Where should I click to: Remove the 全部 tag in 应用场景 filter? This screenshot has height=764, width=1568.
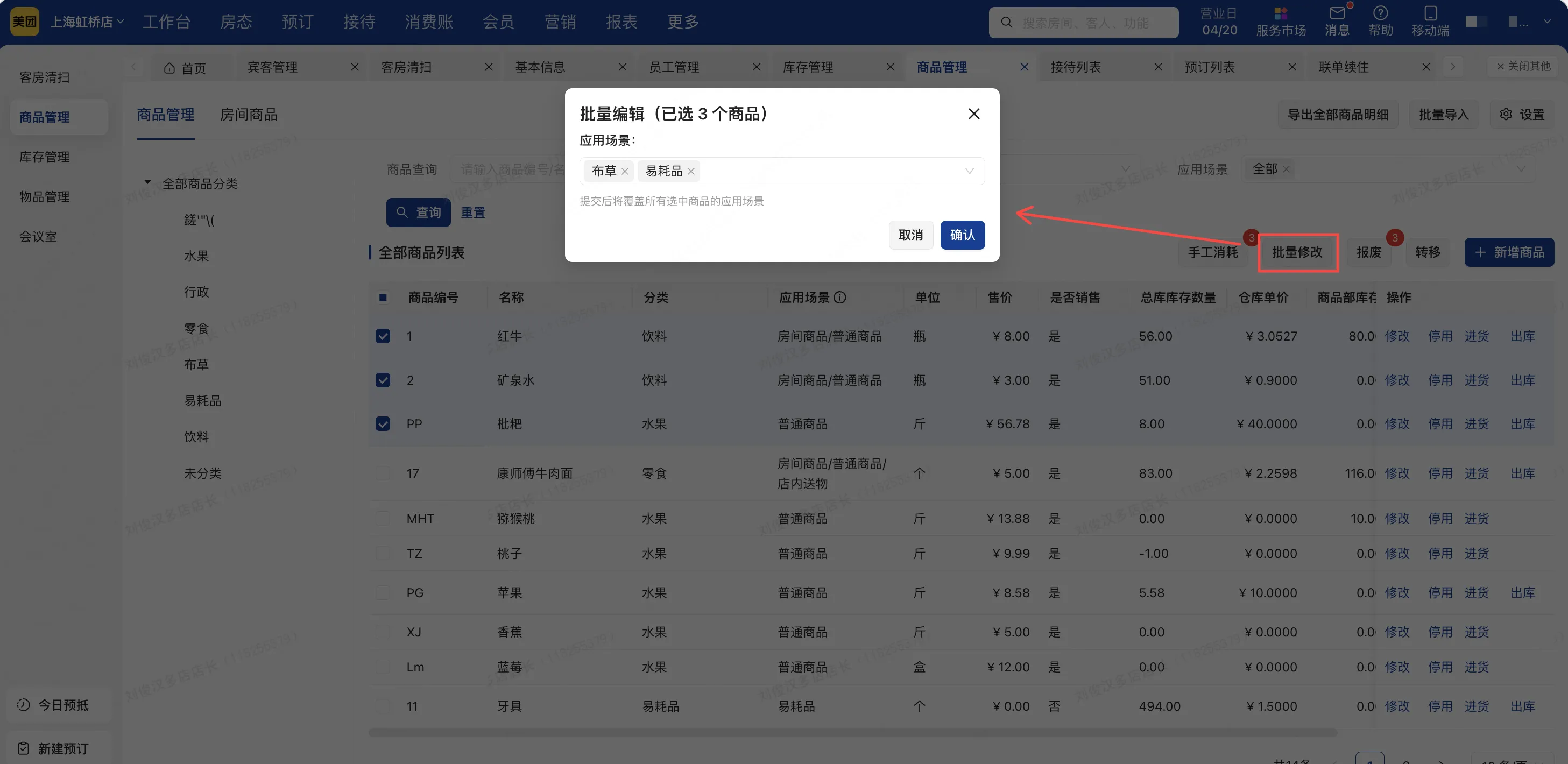pyautogui.click(x=1286, y=169)
